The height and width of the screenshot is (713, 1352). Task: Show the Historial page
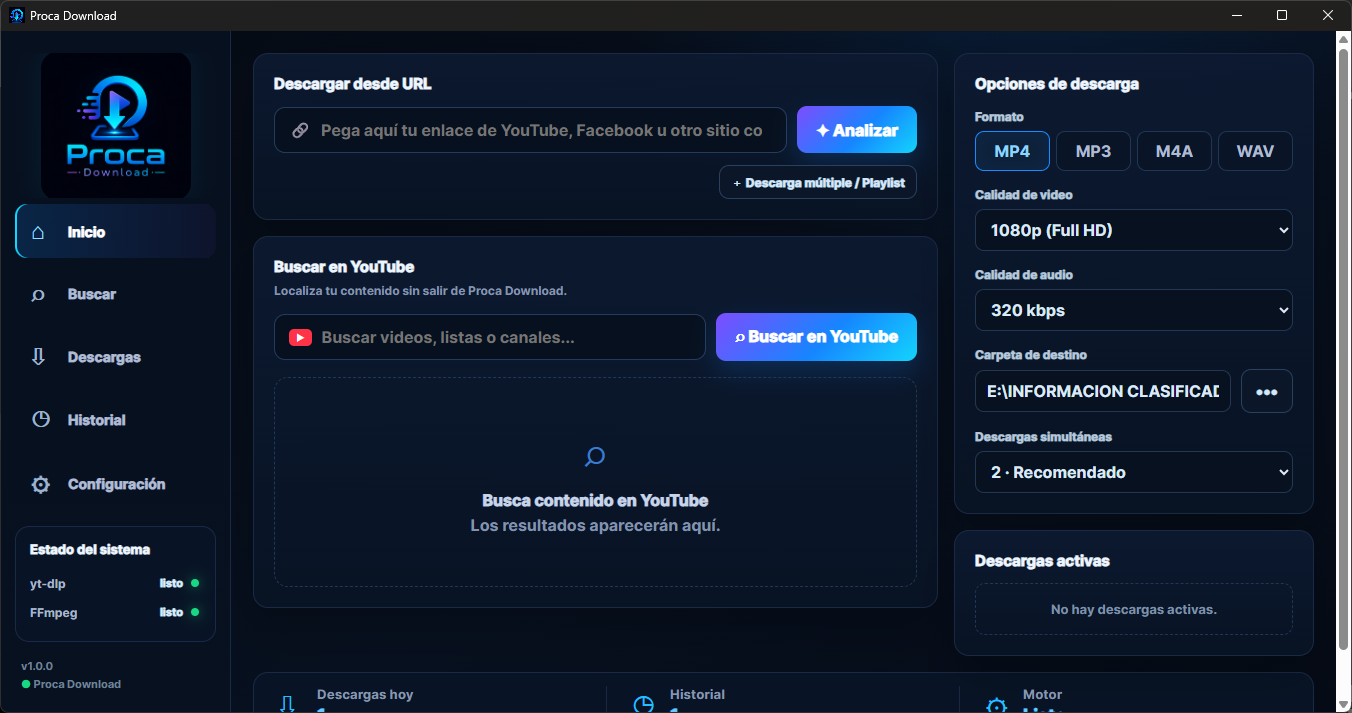(116, 420)
